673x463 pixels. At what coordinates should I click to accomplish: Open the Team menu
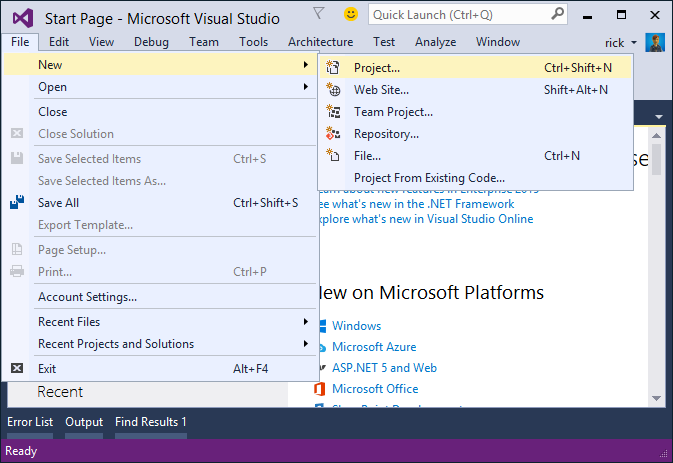tap(204, 42)
